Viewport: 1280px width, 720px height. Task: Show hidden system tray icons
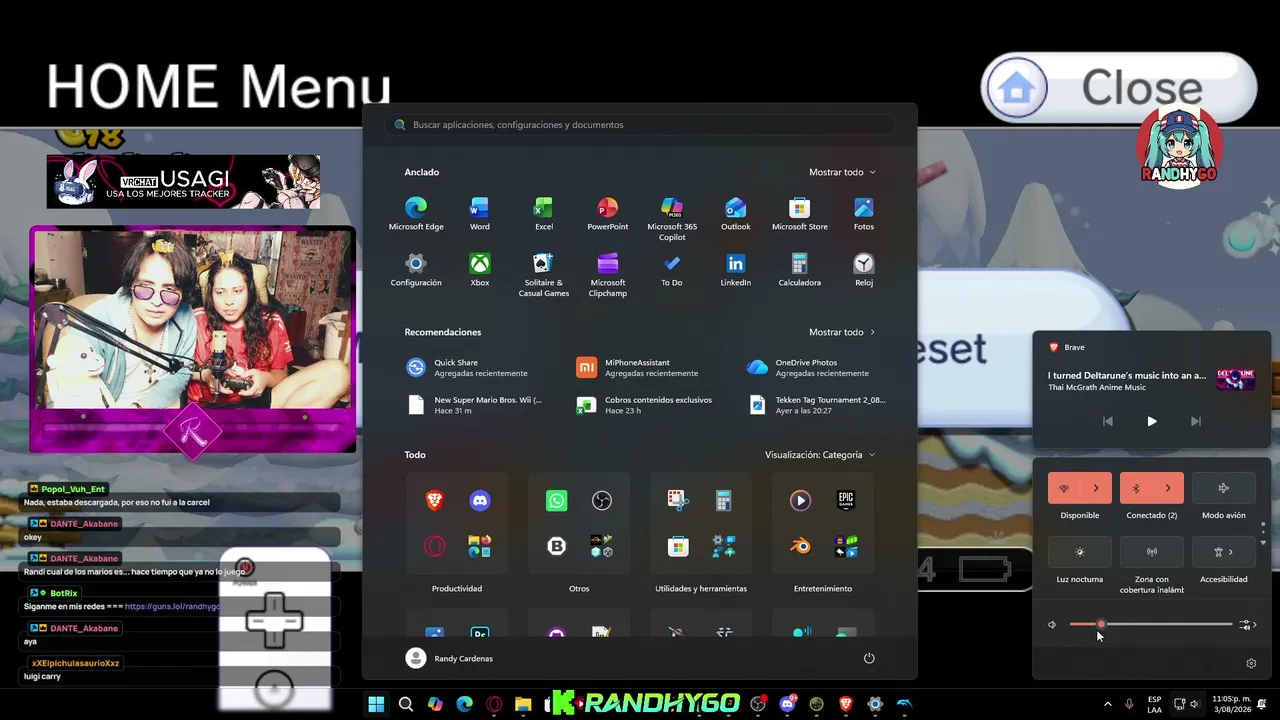tap(1107, 705)
